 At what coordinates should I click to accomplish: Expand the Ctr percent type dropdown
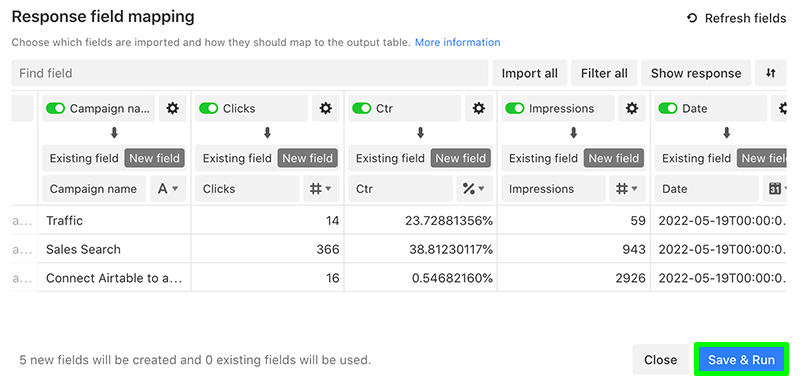474,189
